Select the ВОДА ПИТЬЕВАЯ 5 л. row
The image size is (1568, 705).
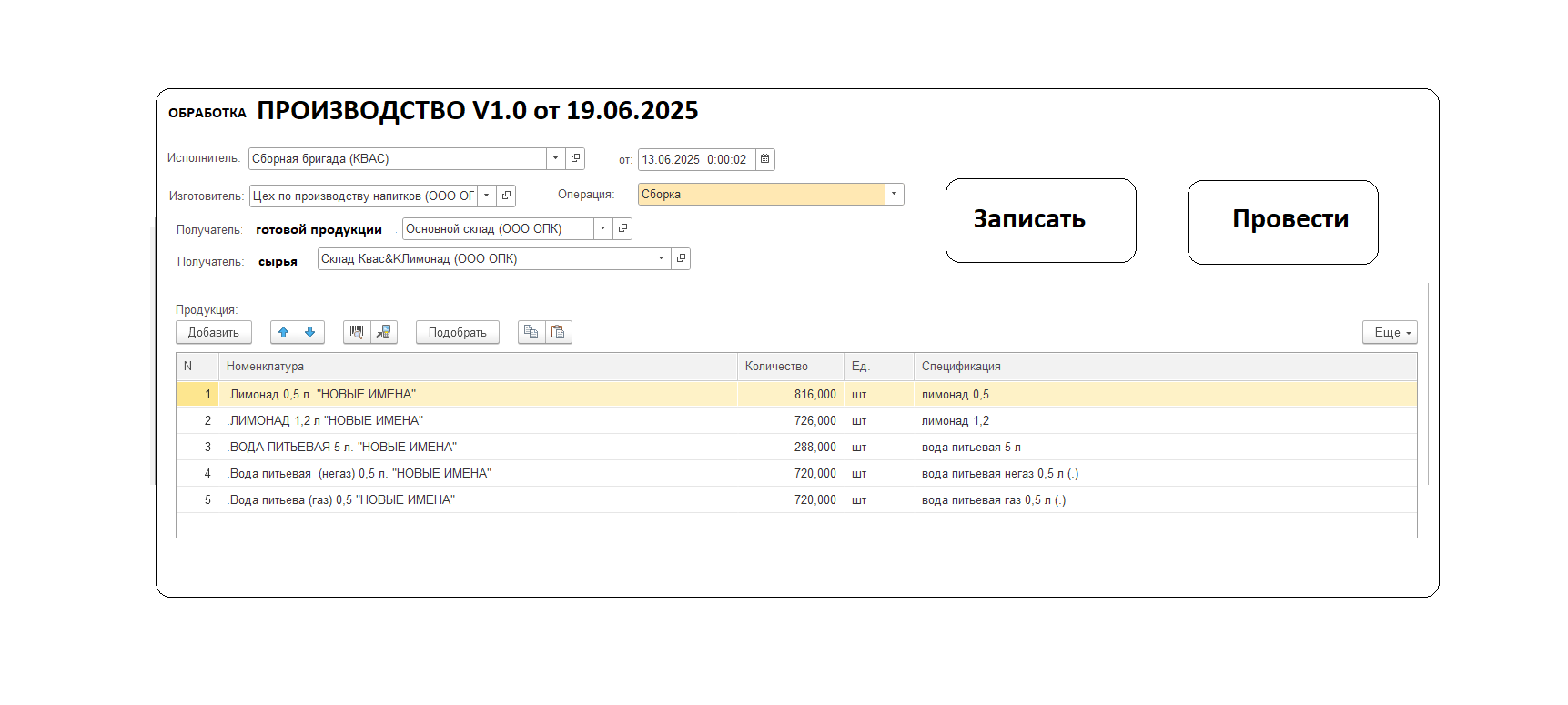pyautogui.click(x=343, y=448)
